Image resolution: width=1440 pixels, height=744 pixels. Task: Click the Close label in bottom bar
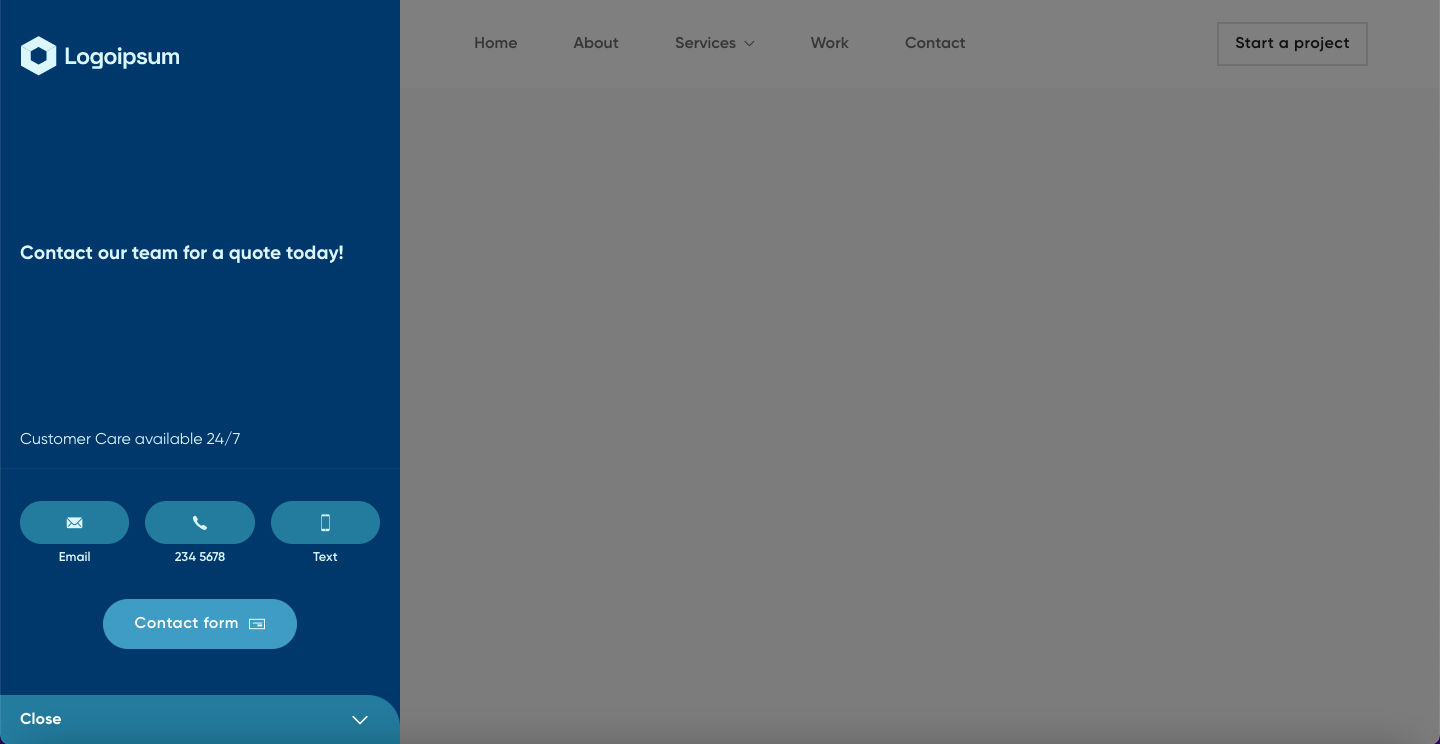point(41,719)
